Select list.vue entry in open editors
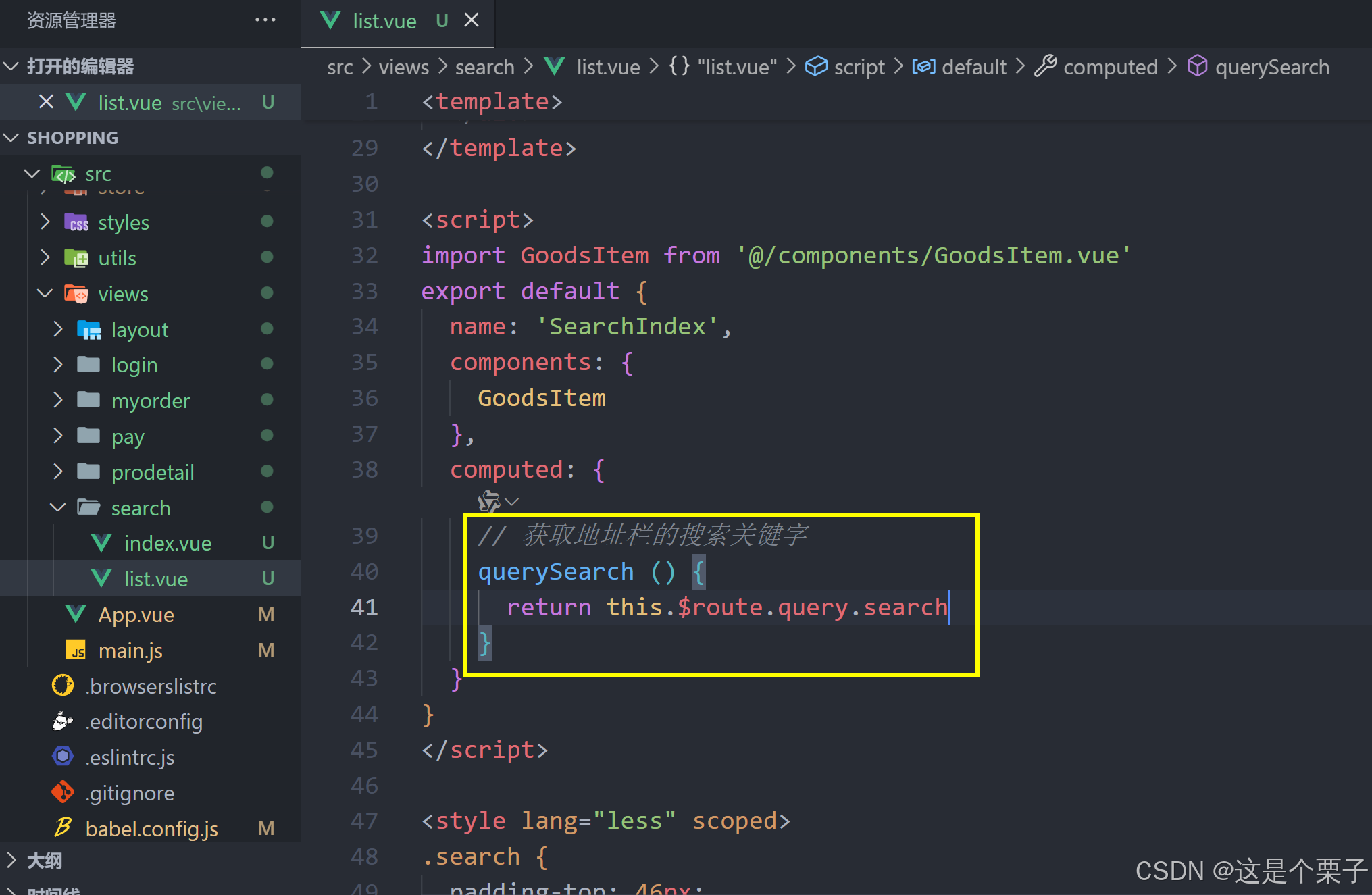1372x895 pixels. tap(151, 102)
